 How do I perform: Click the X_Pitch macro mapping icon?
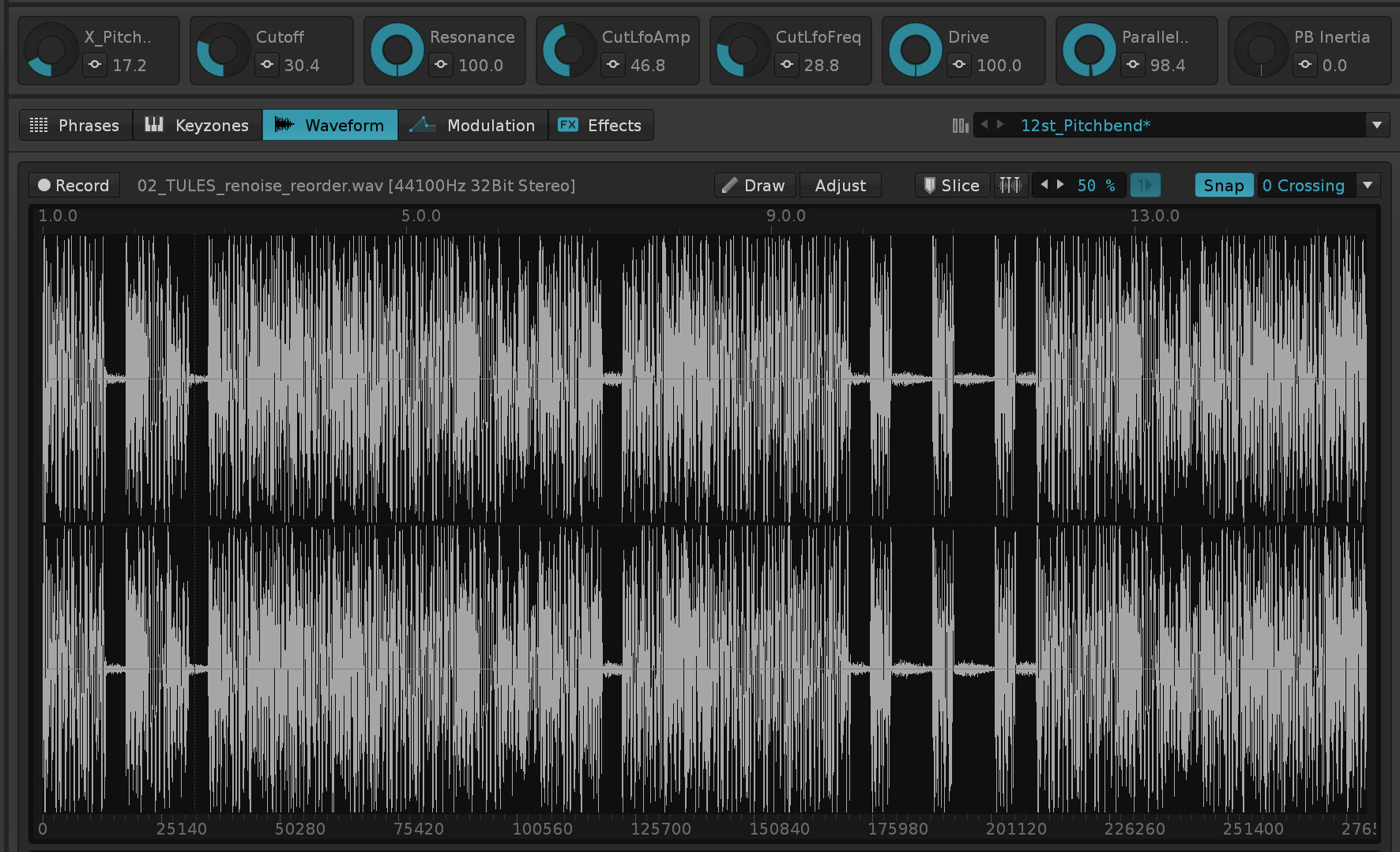[x=95, y=65]
